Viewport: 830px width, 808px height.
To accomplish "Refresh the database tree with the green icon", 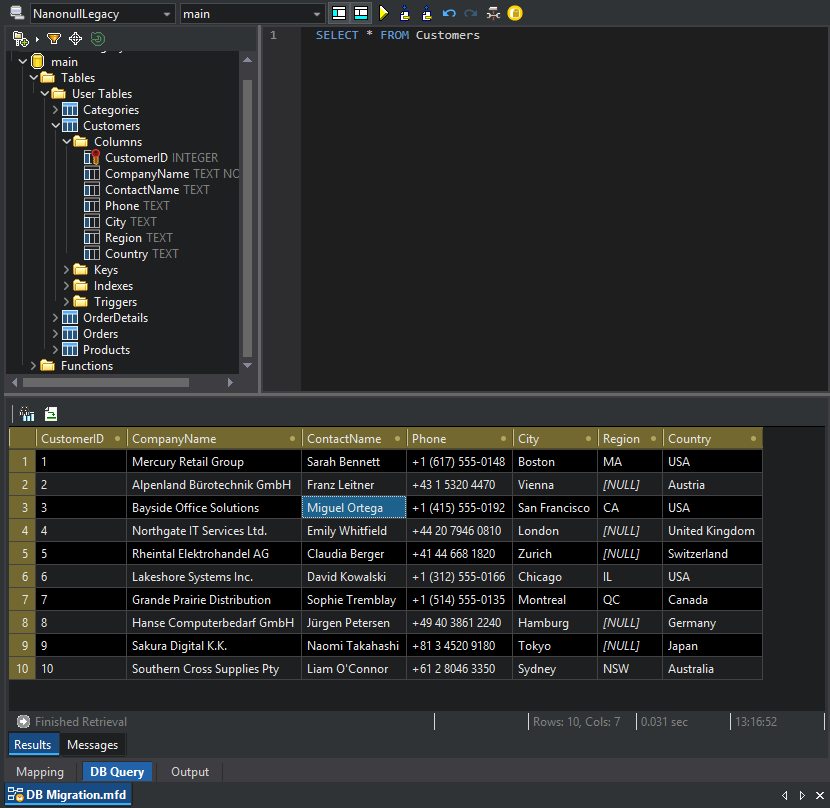I will click(x=98, y=39).
